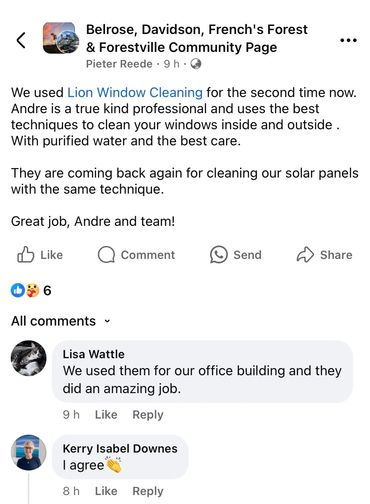Like Lisa Wattle's comment
This screenshot has width=370, height=504.
106,414
